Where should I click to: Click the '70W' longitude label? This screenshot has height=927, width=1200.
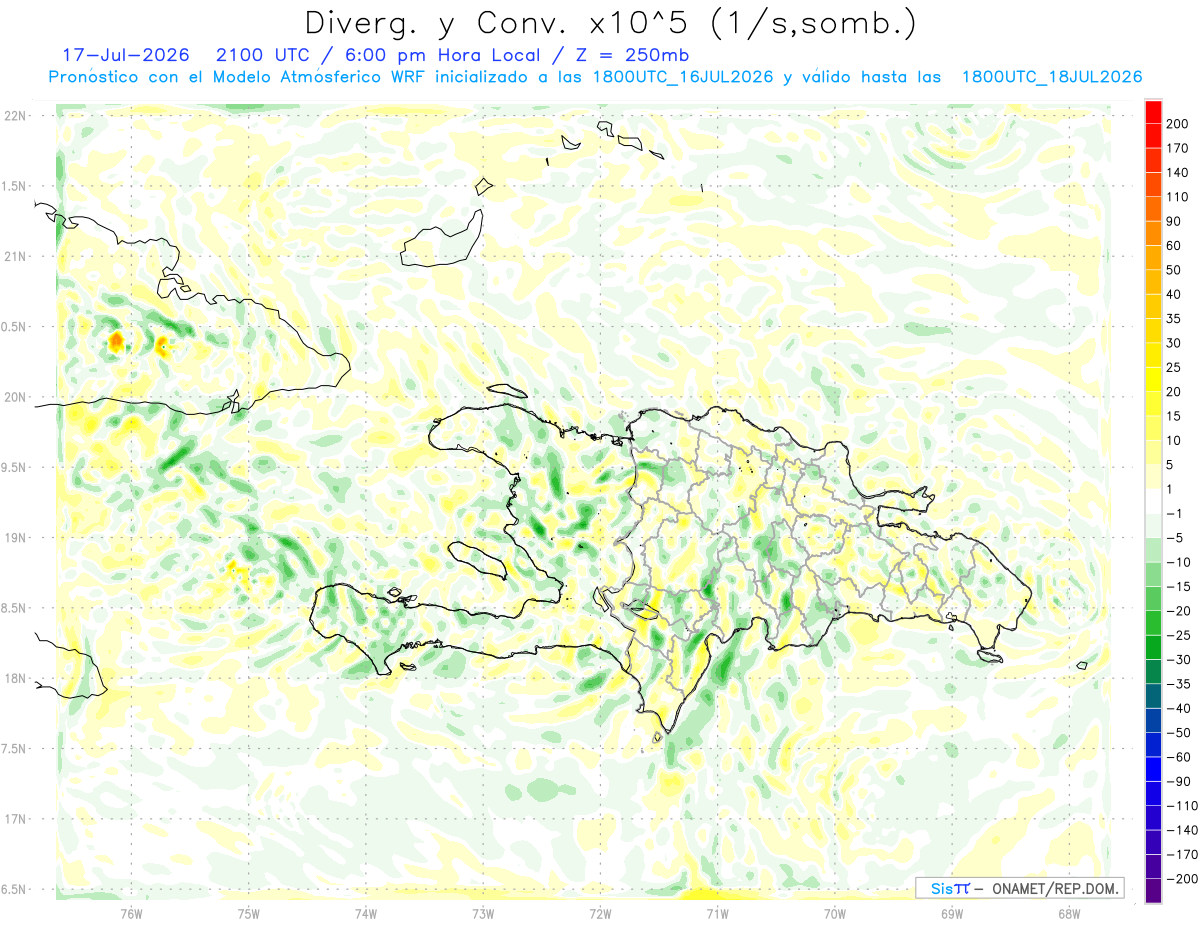coord(835,913)
